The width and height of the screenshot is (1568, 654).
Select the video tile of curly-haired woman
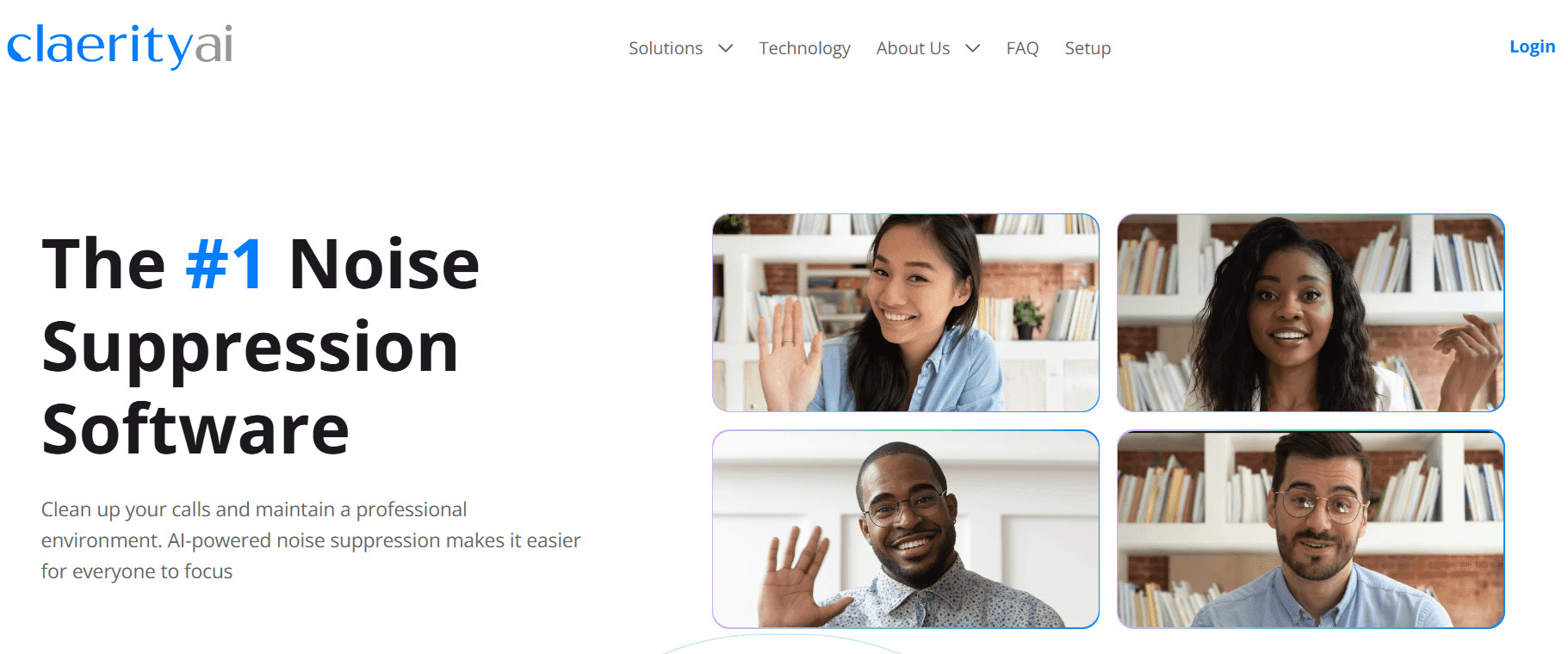pyautogui.click(x=1311, y=313)
